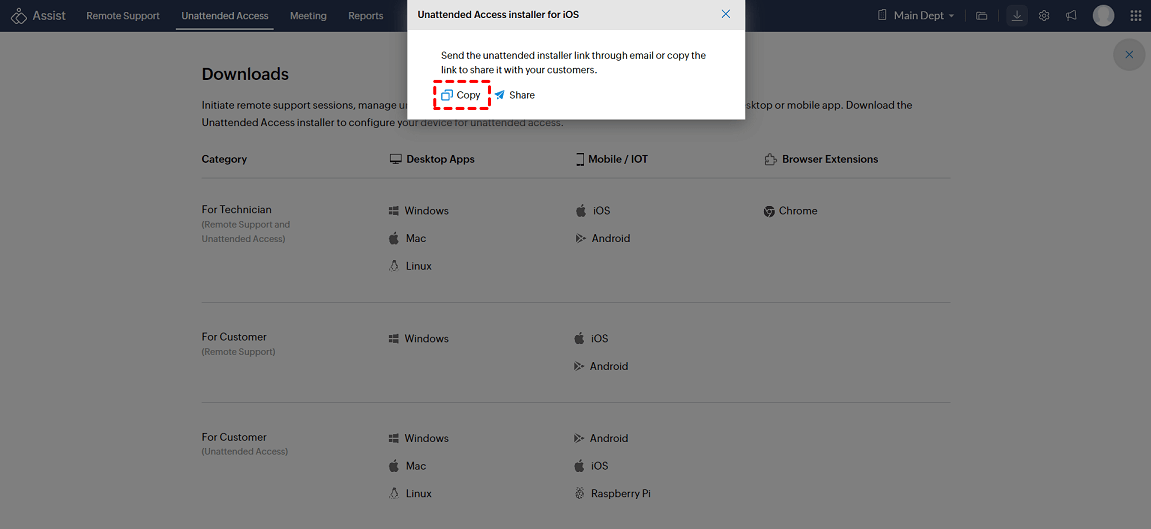
Task: Download Windows installer for Customer Unattended Access
Action: pyautogui.click(x=418, y=438)
